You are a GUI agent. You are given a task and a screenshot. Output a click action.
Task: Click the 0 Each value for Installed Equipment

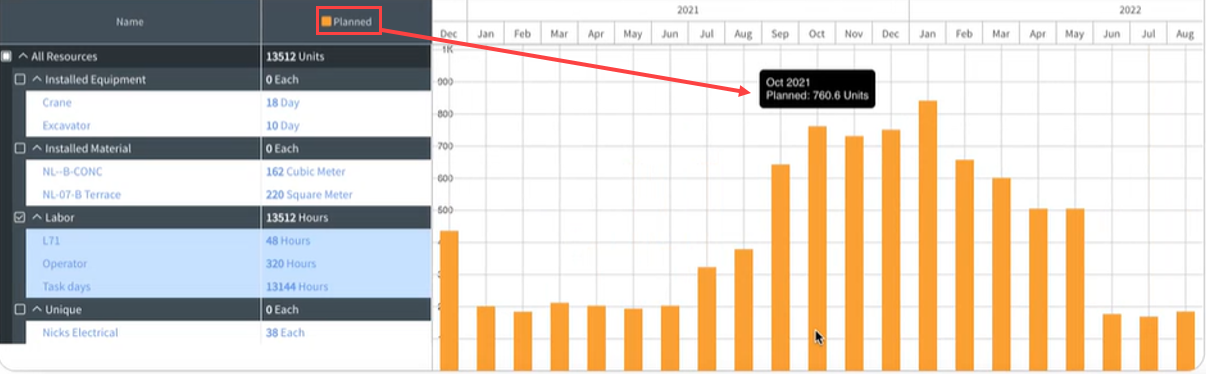[283, 79]
